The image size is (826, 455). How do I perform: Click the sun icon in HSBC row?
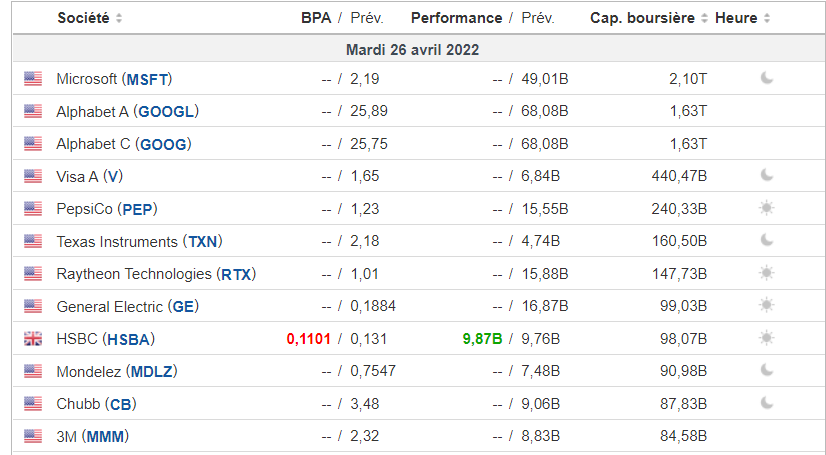(x=767, y=338)
